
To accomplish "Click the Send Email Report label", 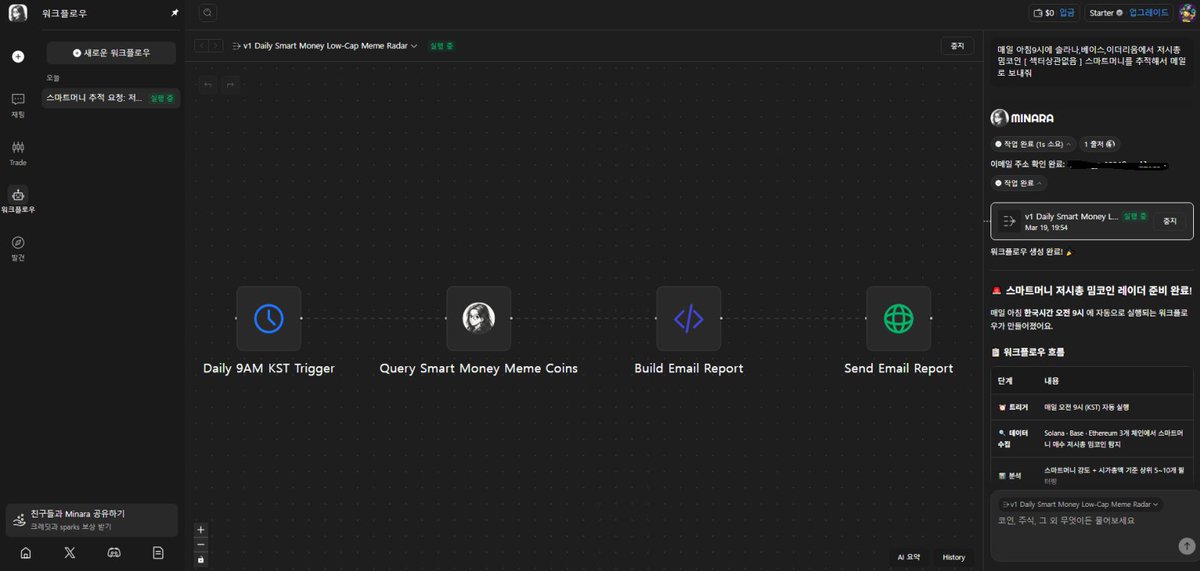I will (x=898, y=368).
